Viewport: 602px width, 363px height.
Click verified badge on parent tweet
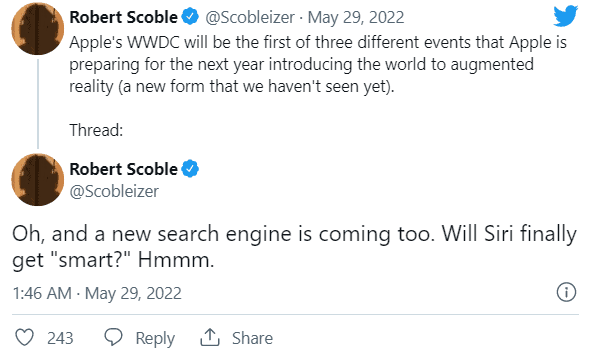click(x=190, y=17)
